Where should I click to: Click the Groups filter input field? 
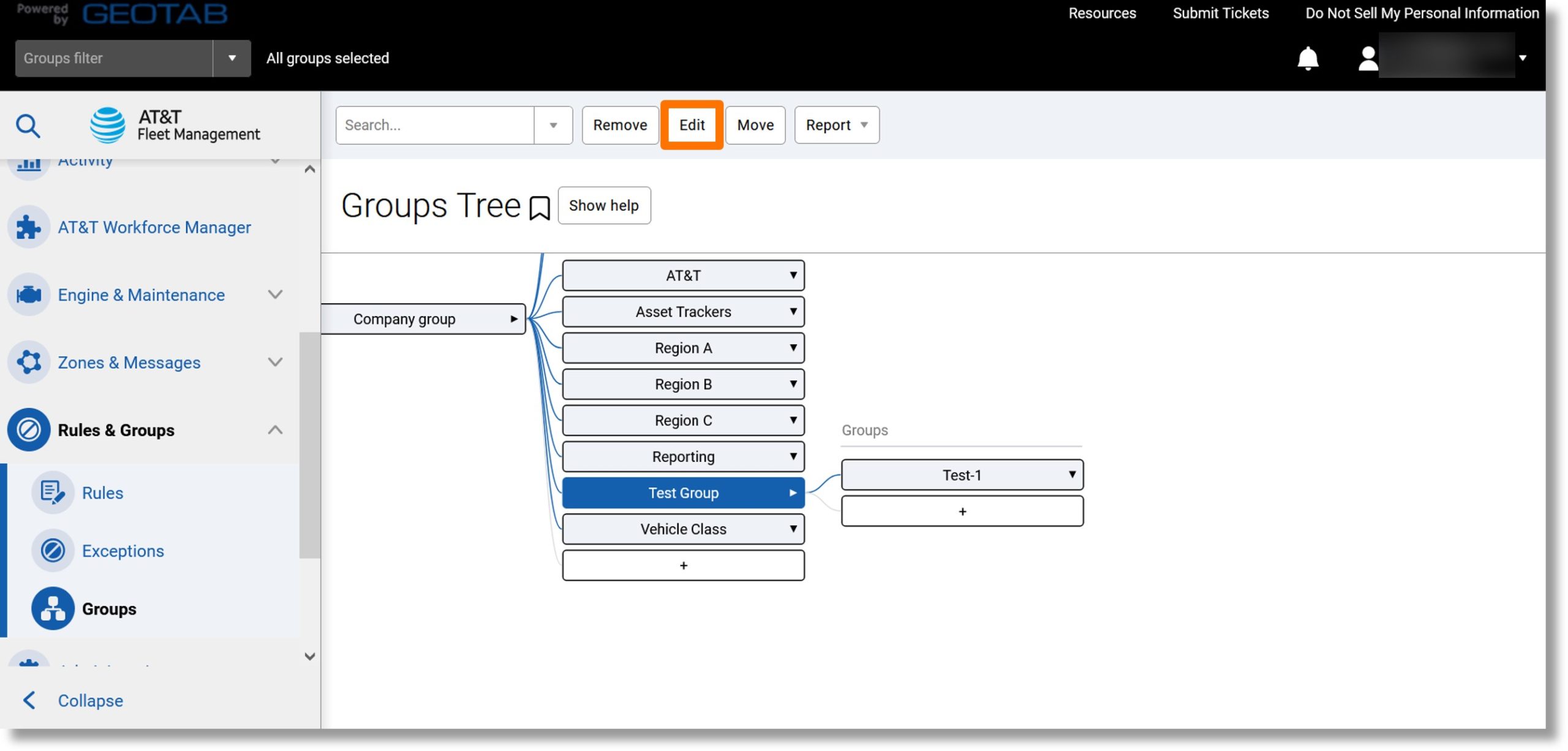(114, 58)
